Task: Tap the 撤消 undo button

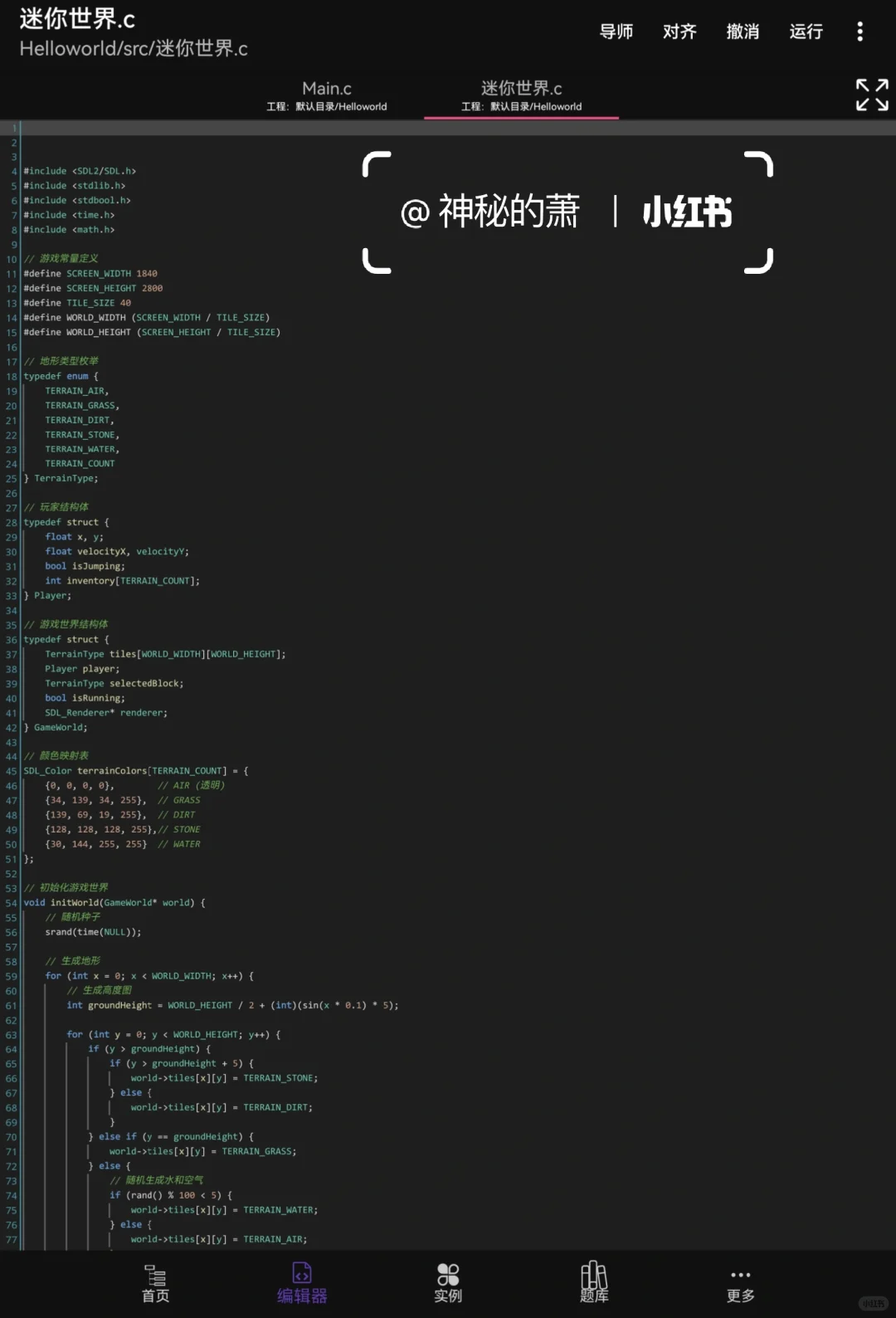Action: [x=743, y=32]
